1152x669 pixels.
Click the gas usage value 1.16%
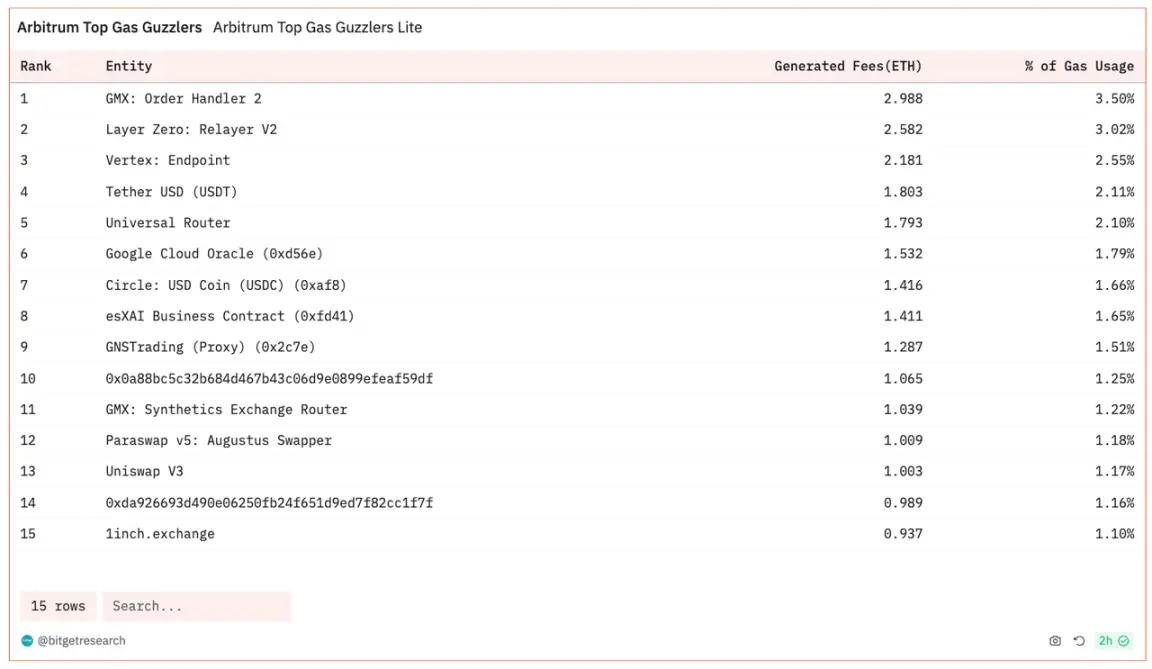tap(1115, 502)
